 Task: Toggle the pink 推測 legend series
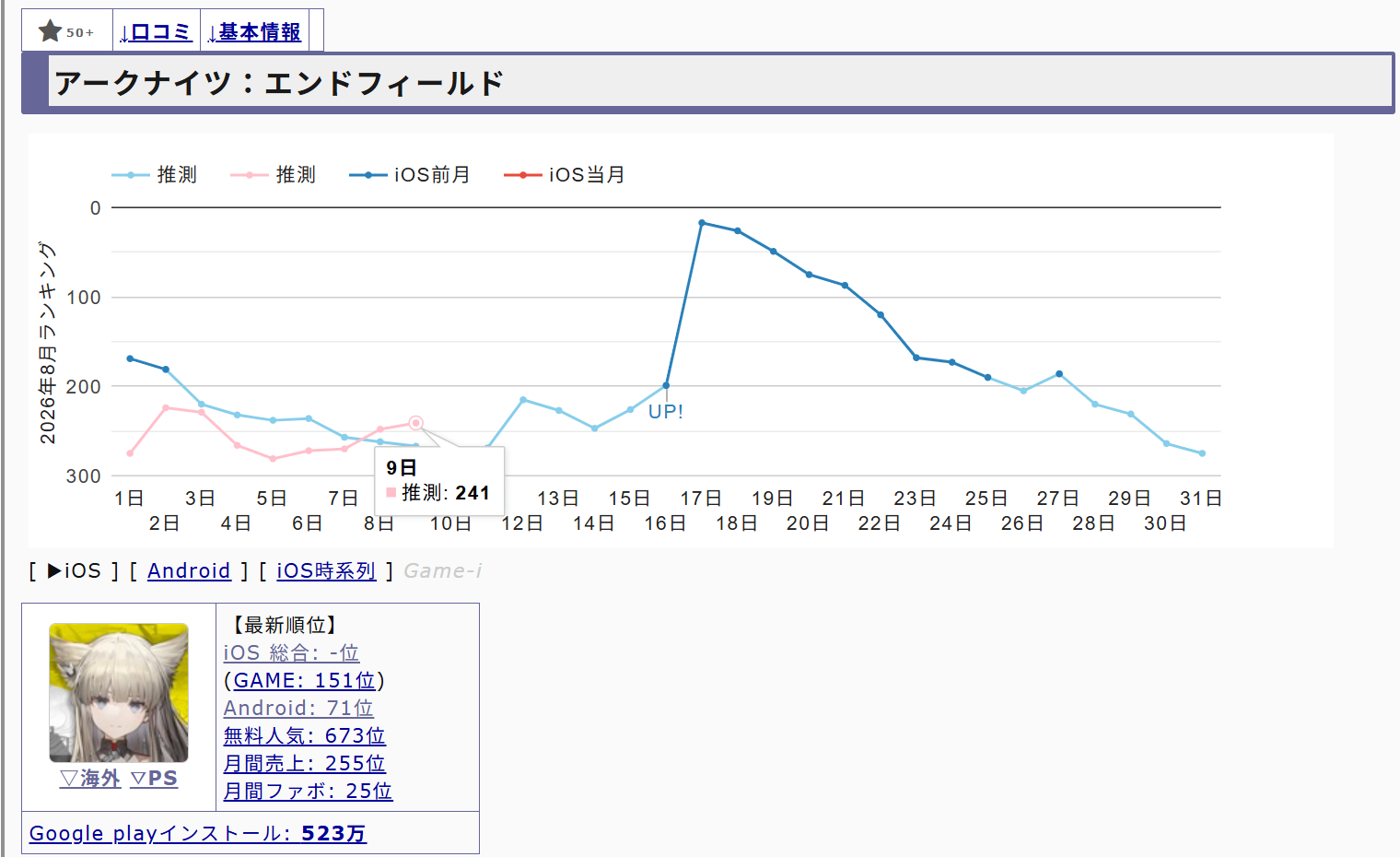point(274,175)
